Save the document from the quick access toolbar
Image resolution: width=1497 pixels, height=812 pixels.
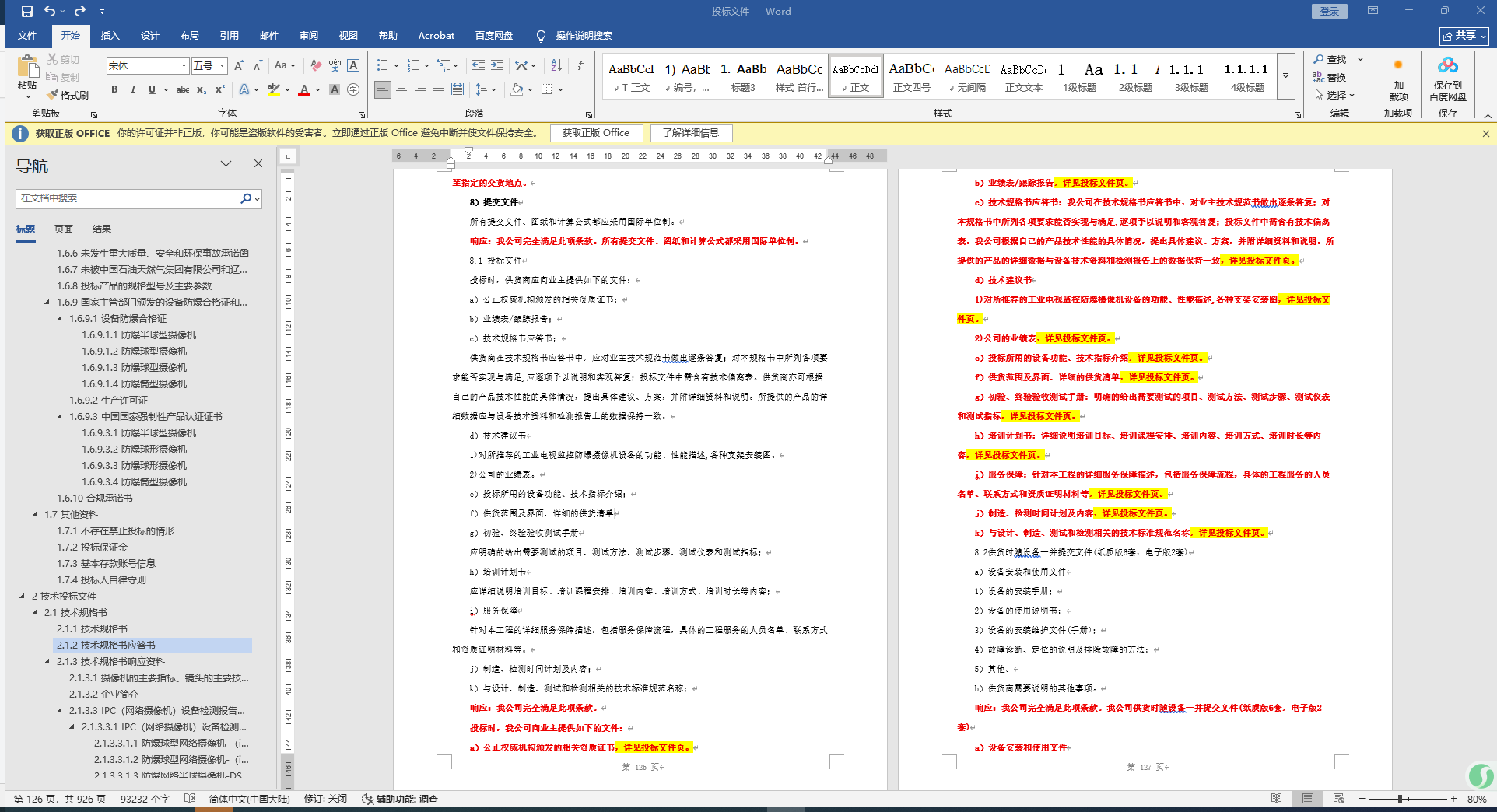pos(27,12)
